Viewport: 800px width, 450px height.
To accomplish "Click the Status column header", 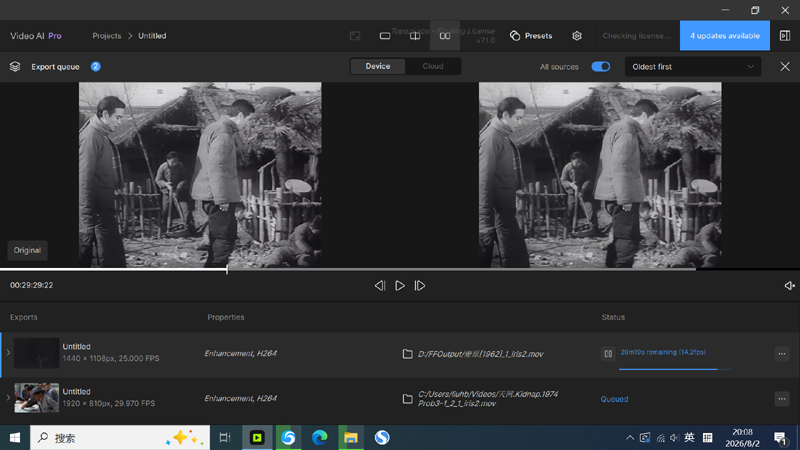I will coord(613,317).
